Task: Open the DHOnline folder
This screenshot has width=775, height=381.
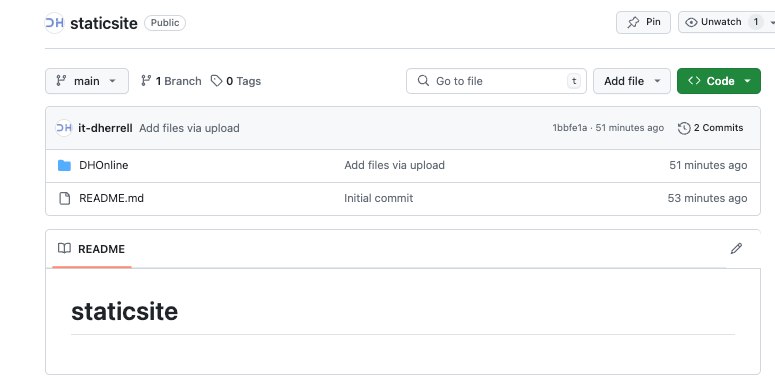Action: coord(104,165)
